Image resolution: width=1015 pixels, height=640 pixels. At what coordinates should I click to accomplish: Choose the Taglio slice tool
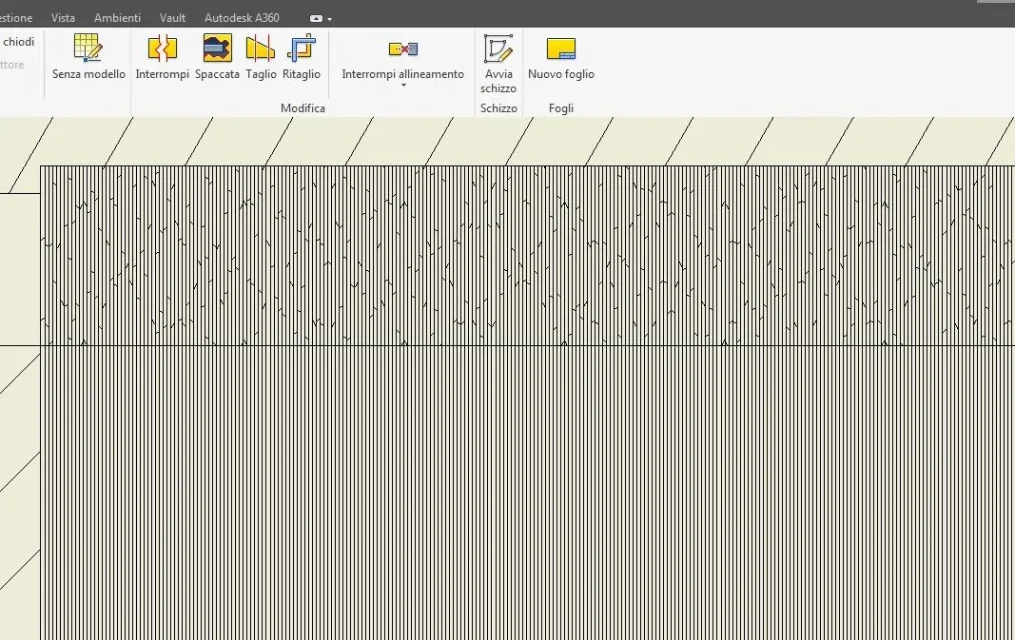pyautogui.click(x=260, y=48)
